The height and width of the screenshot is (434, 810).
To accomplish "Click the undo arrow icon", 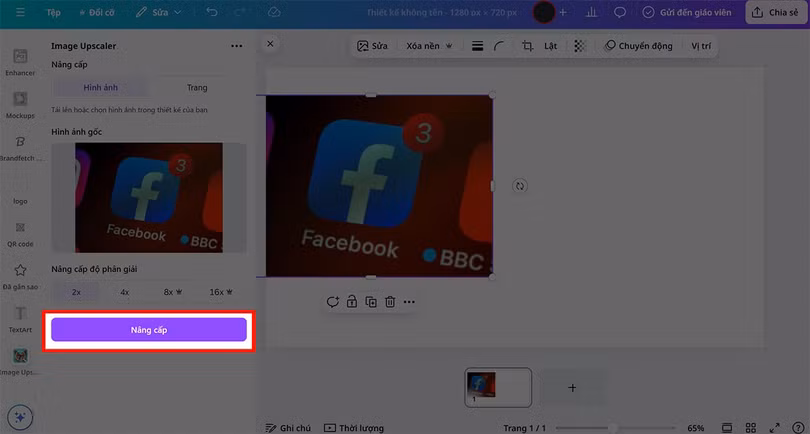I will pos(211,12).
